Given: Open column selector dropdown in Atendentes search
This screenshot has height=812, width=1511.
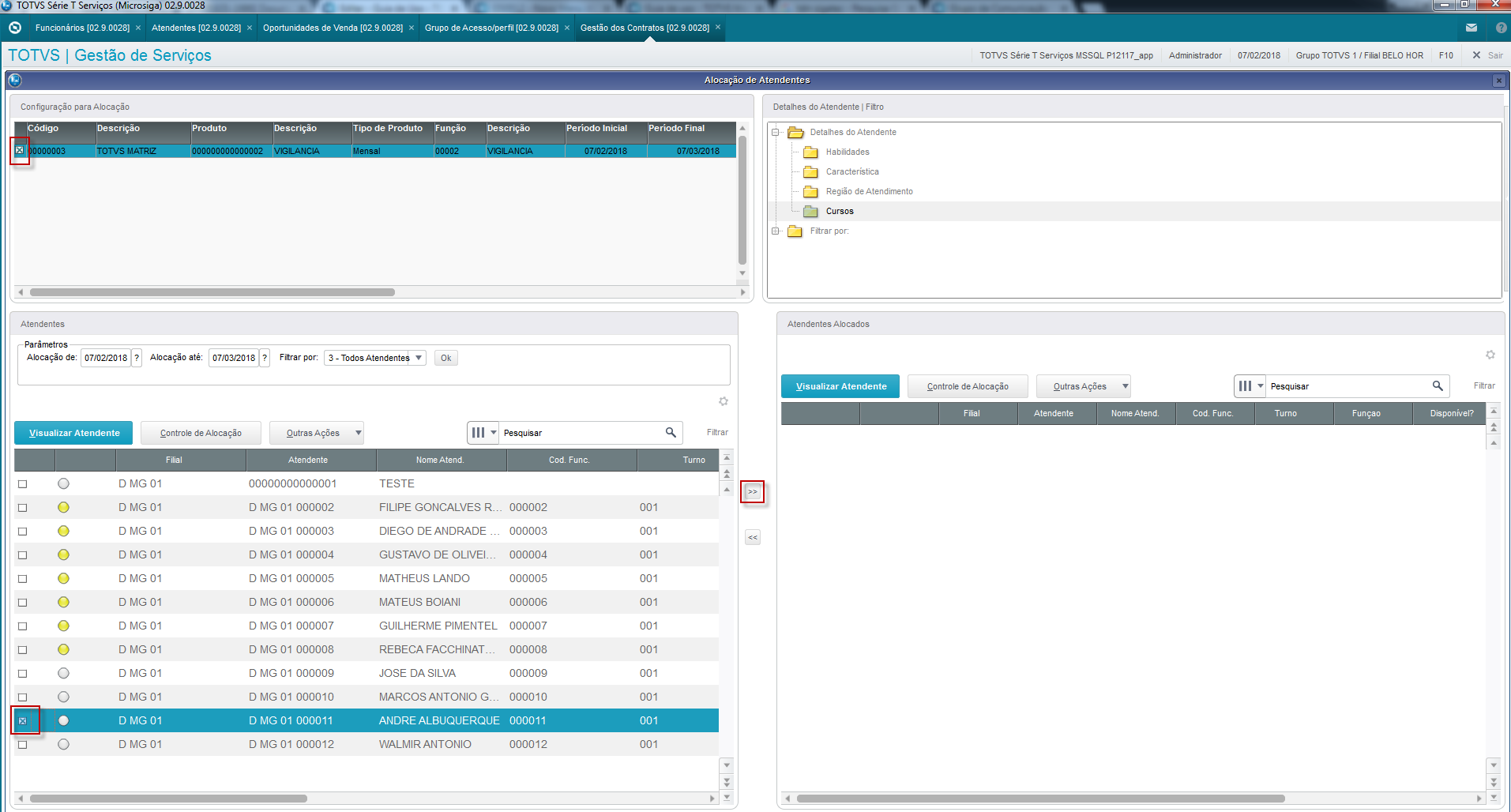Looking at the screenshot, I should [x=483, y=433].
